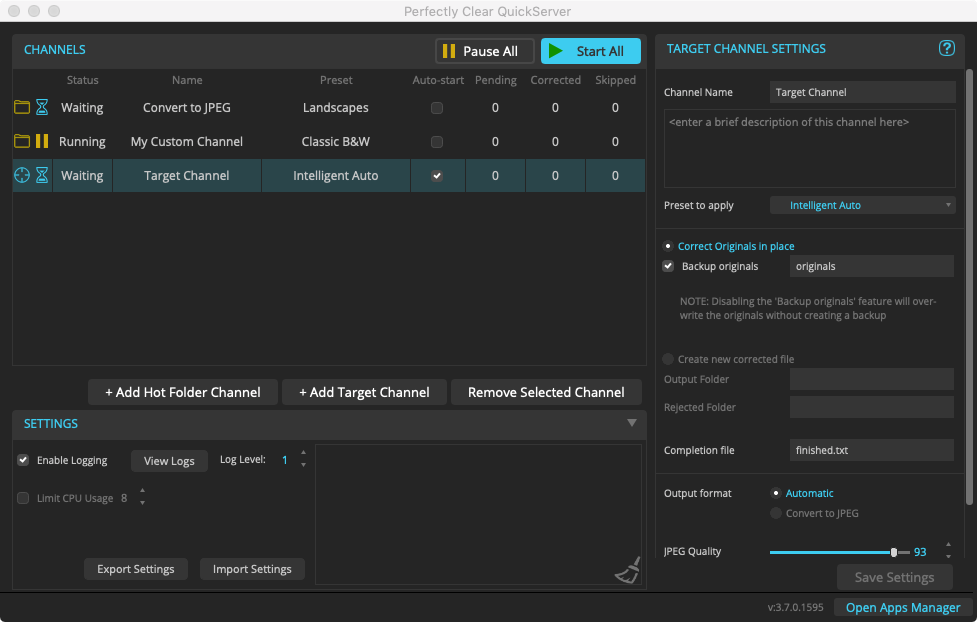Click the folder icon for My Custom Channel
This screenshot has height=622, width=977.
click(x=22, y=141)
